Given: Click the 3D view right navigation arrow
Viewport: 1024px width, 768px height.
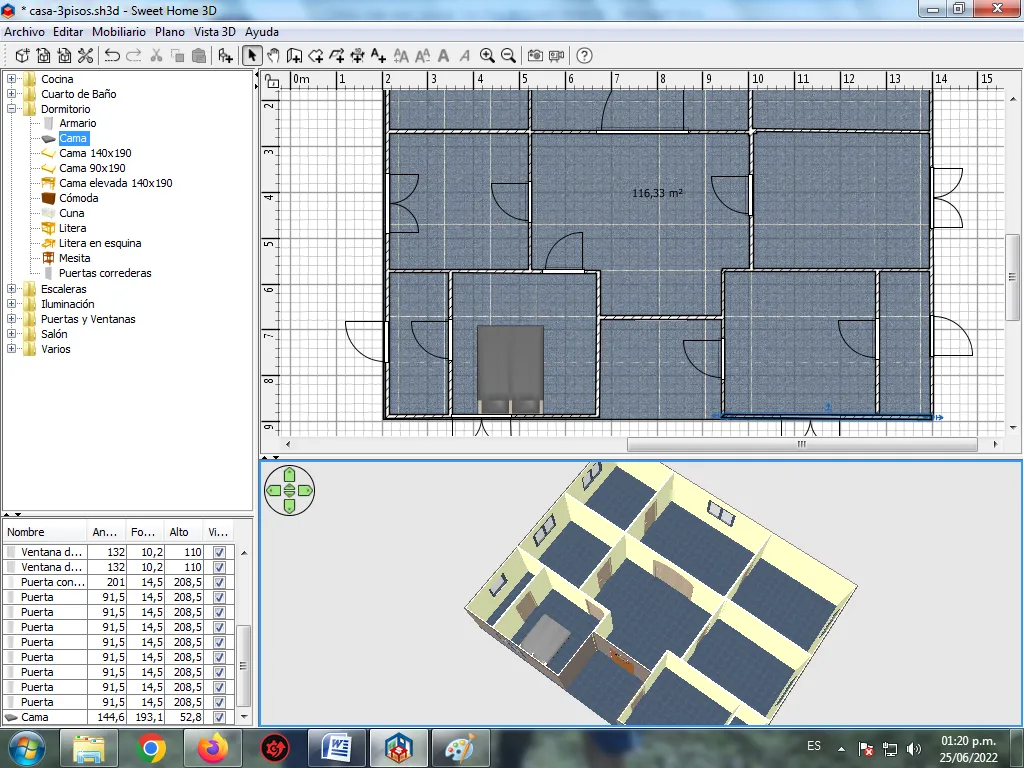Looking at the screenshot, I should [x=305, y=490].
